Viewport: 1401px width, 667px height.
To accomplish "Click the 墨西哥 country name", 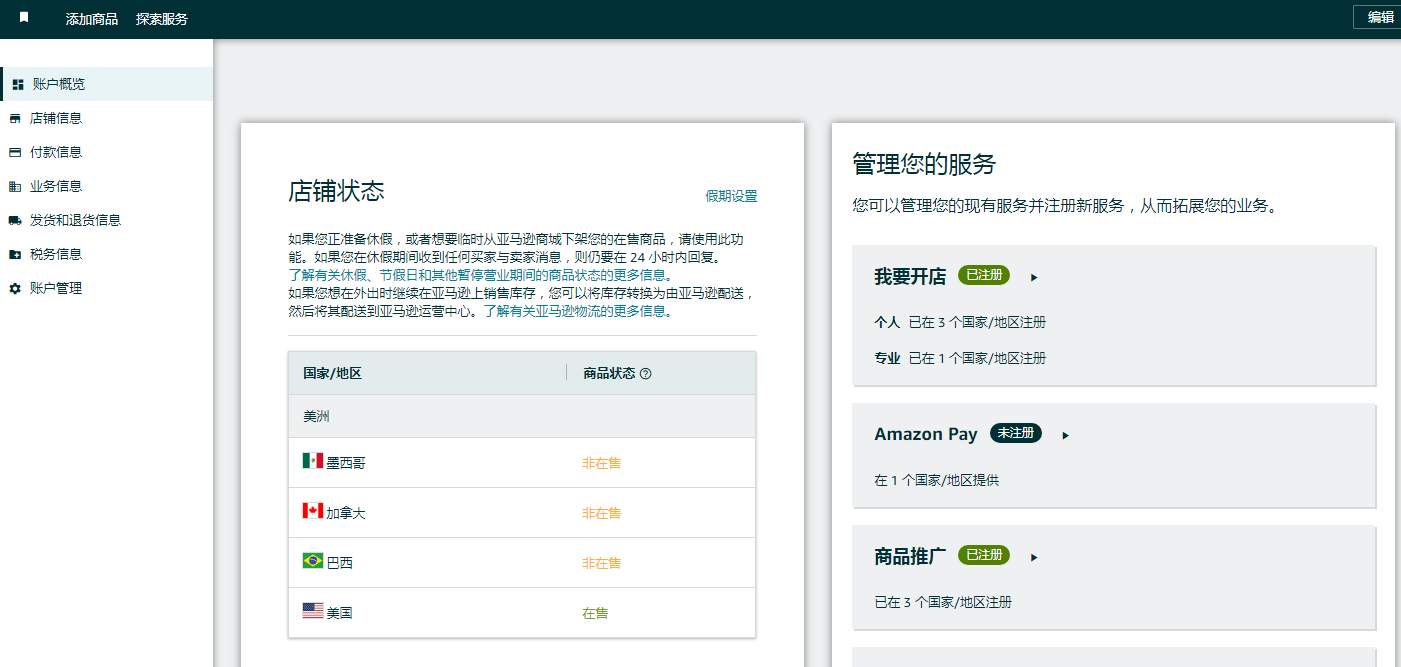I will pyautogui.click(x=346, y=463).
